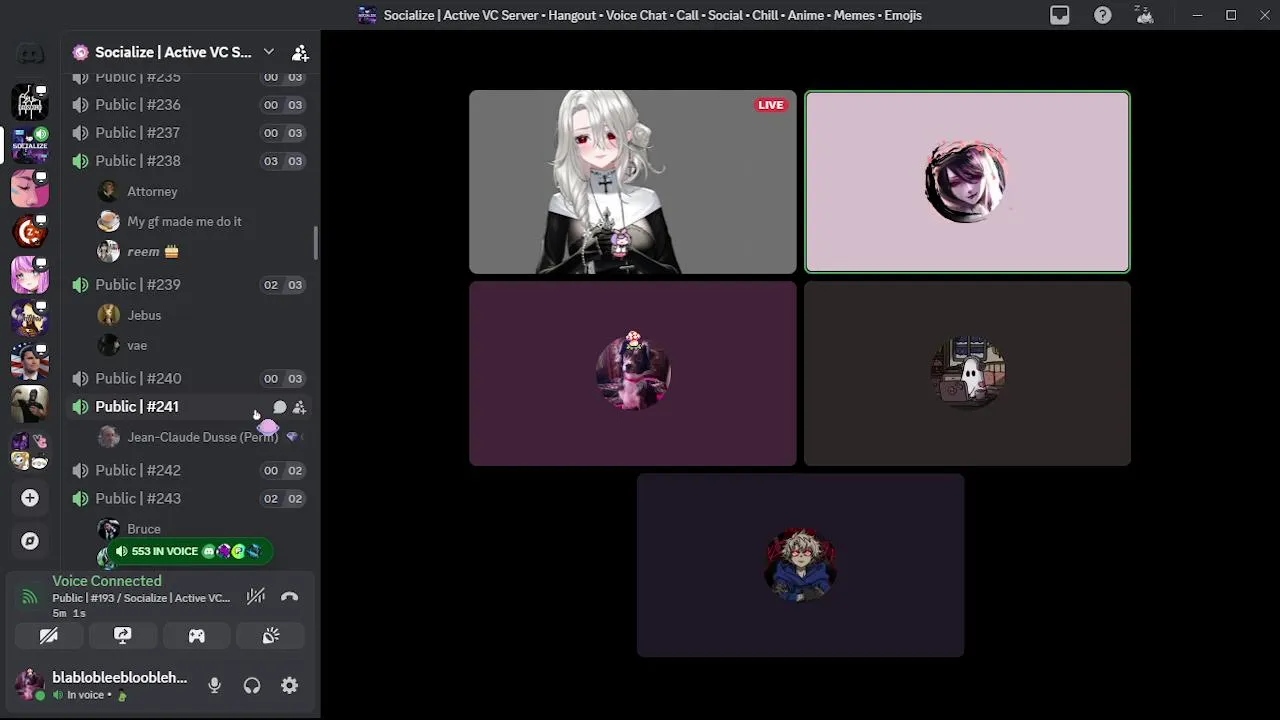Open the soundboard button
1280x720 pixels.
tap(271, 635)
